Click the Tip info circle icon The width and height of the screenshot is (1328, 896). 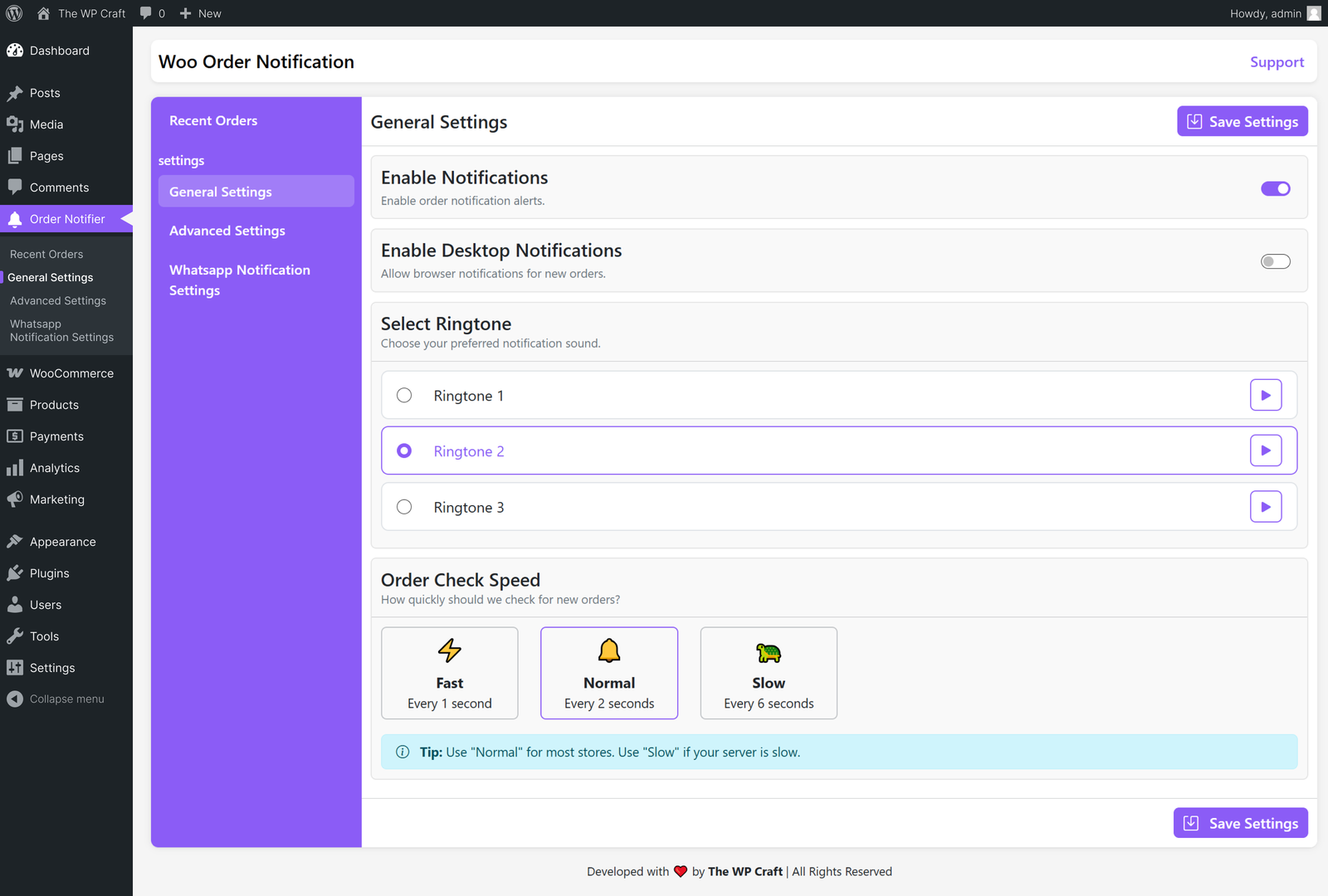point(403,752)
